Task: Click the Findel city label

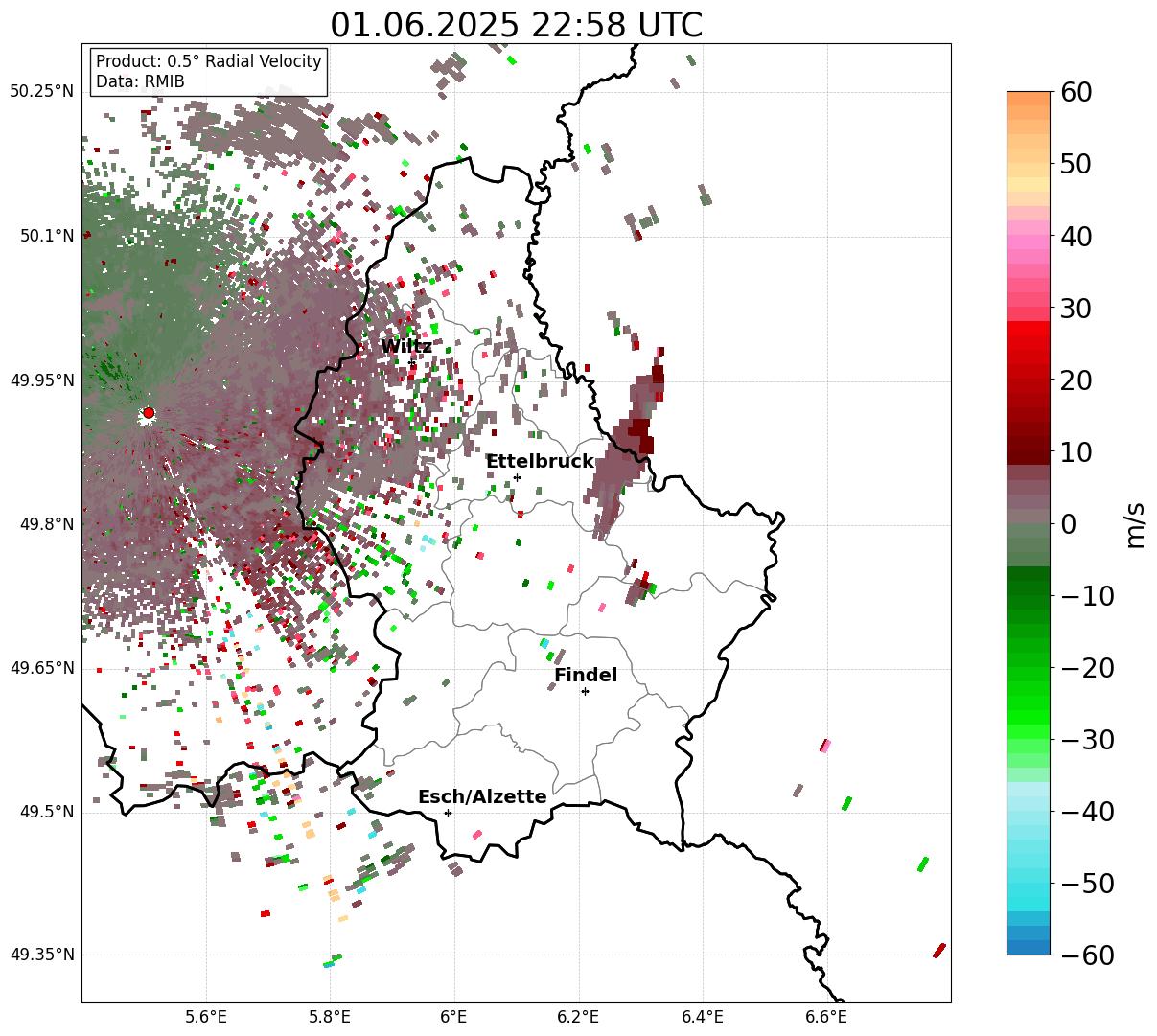Action: pyautogui.click(x=586, y=675)
